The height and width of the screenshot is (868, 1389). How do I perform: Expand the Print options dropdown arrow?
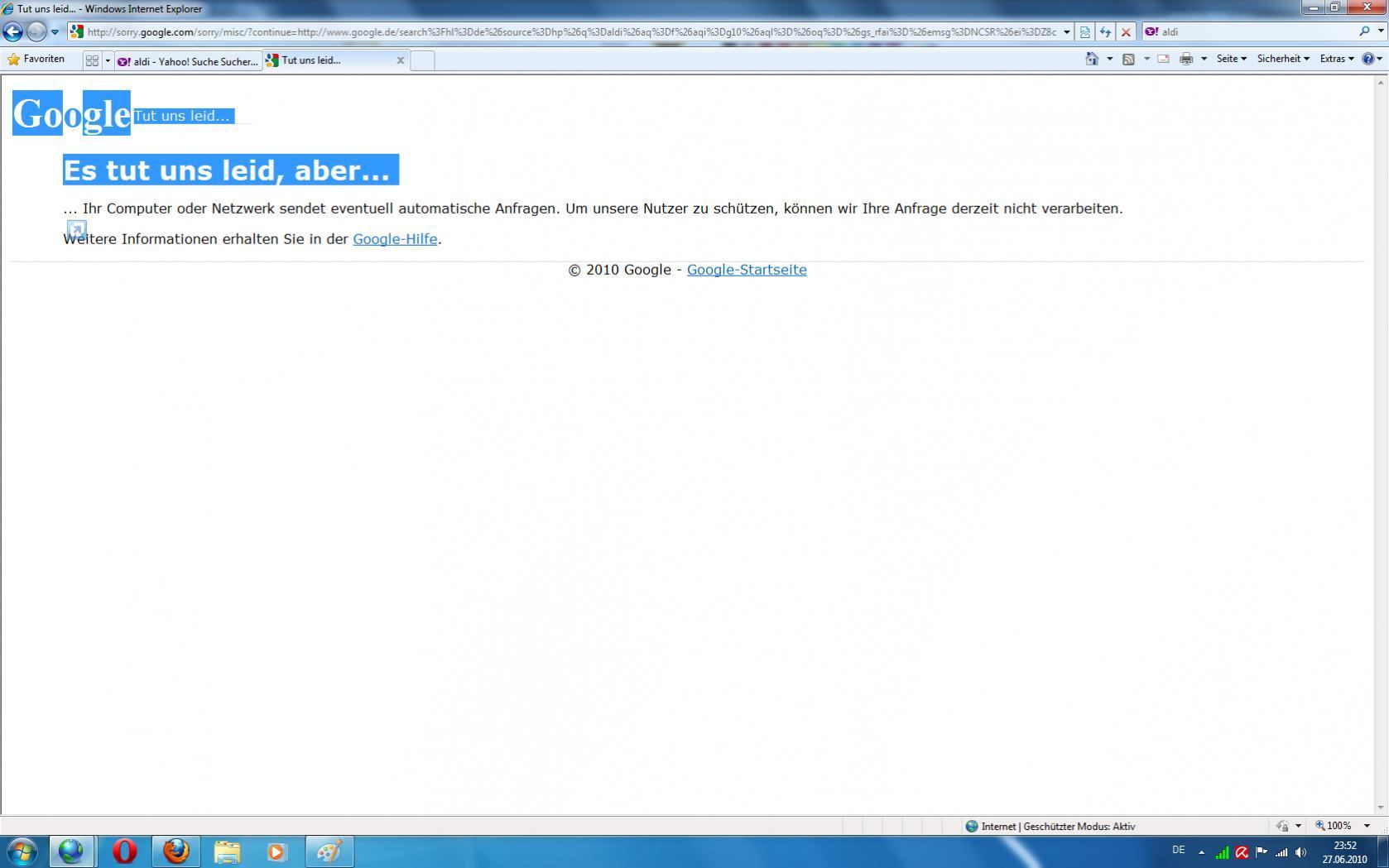[1204, 59]
